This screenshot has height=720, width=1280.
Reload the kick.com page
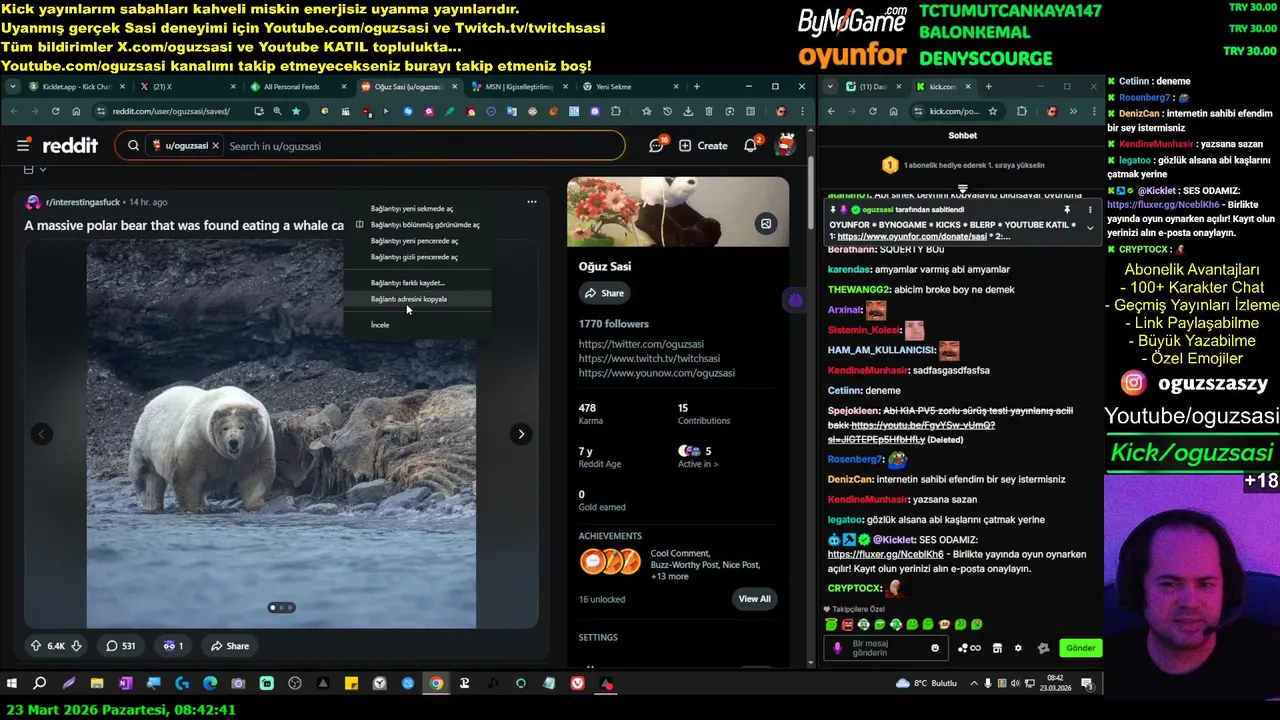[x=875, y=111]
